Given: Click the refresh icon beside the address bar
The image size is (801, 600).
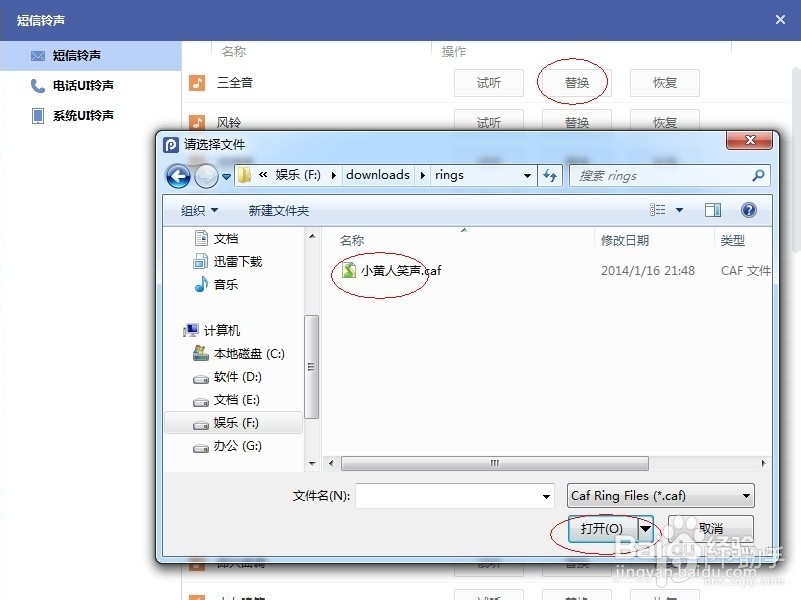Looking at the screenshot, I should point(549,175).
